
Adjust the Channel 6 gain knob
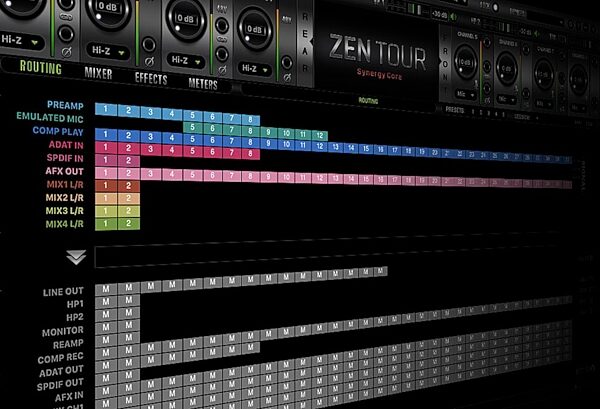click(x=507, y=68)
